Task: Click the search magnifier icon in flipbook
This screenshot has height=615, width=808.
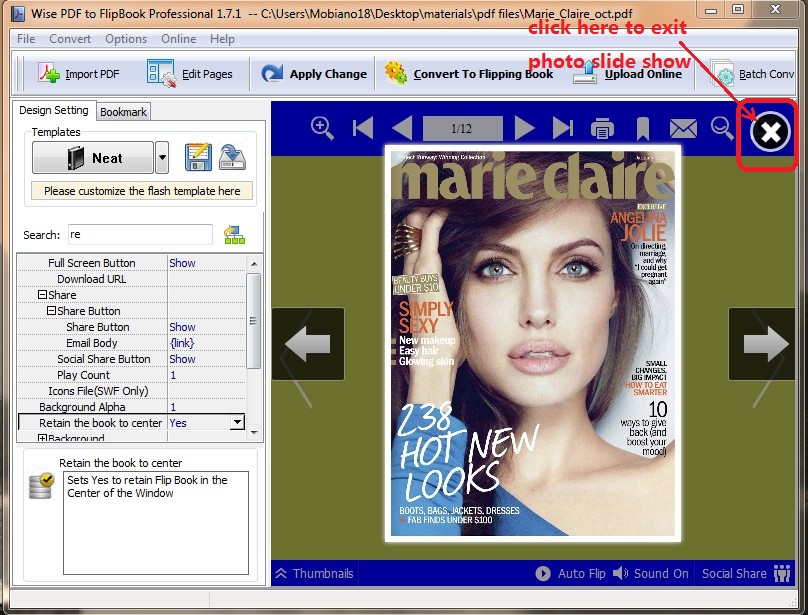Action: pos(722,128)
